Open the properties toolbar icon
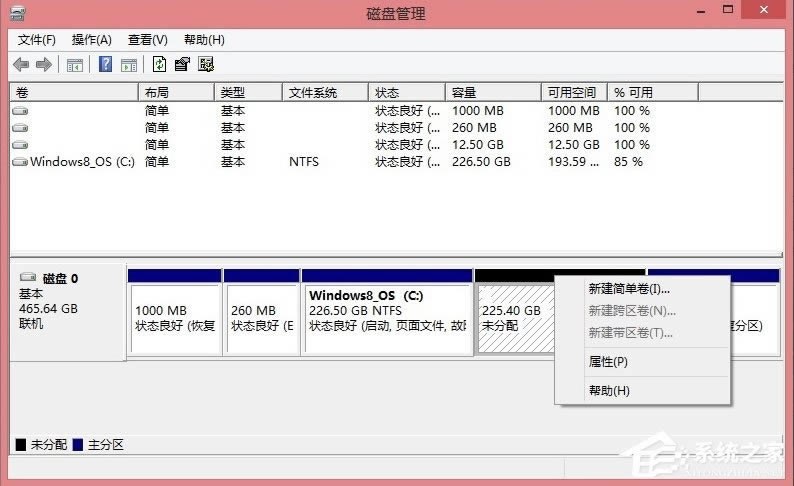 [x=182, y=64]
